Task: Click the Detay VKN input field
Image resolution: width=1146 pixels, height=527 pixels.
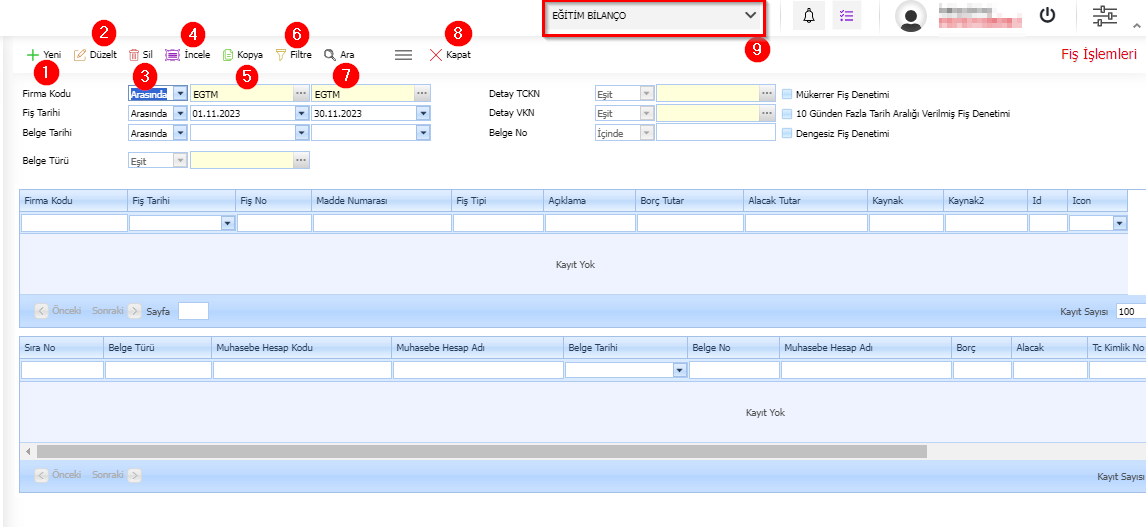Action: (x=707, y=113)
